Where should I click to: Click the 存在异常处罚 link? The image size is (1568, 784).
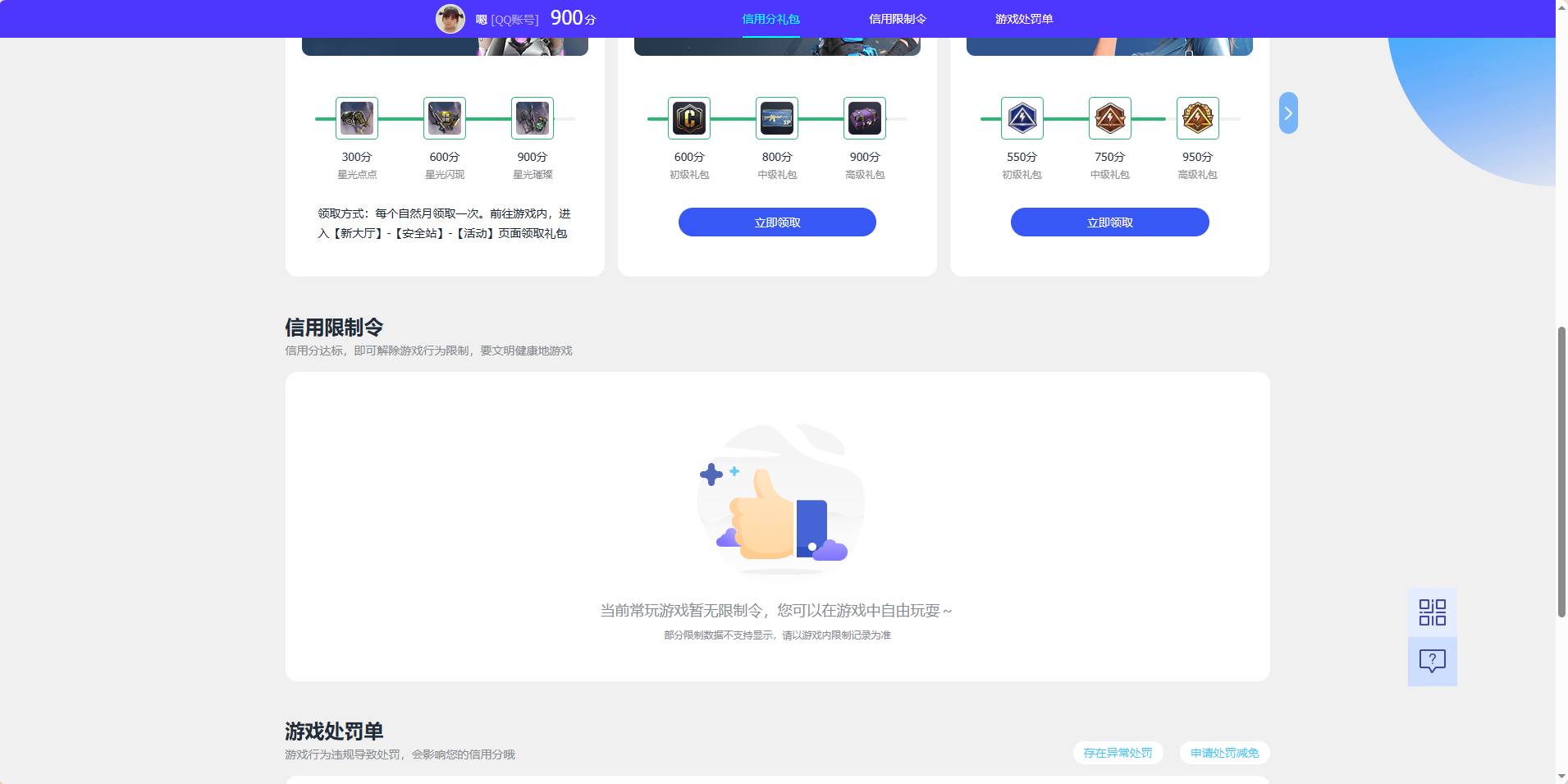pyautogui.click(x=1118, y=753)
